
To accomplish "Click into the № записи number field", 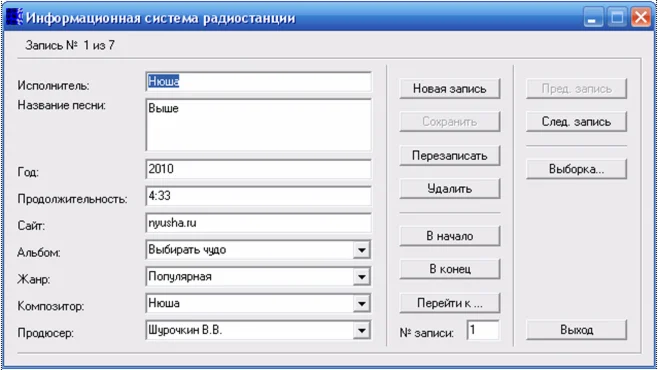I will (483, 331).
